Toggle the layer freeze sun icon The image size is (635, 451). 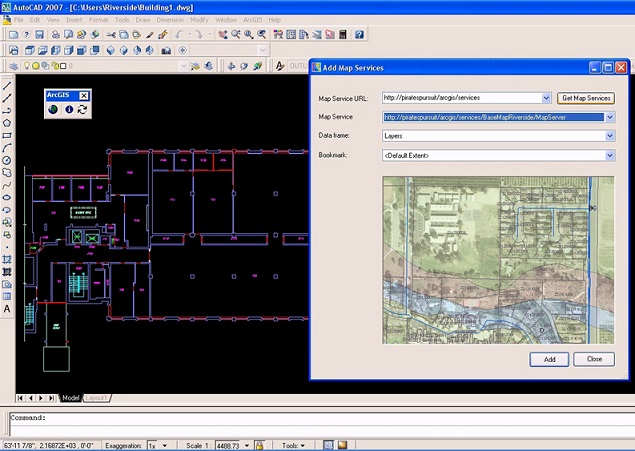[36, 66]
